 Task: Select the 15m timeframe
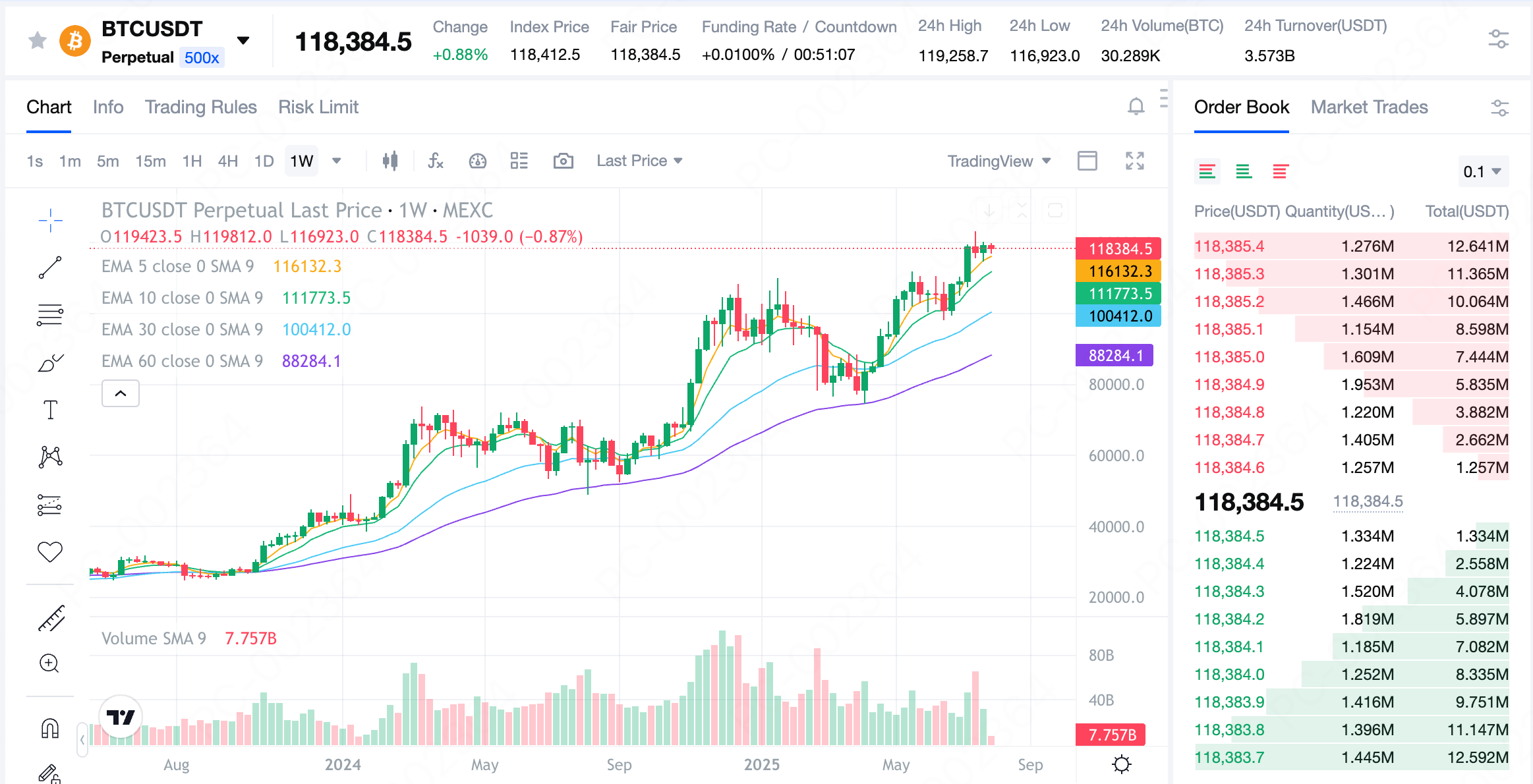coord(150,161)
